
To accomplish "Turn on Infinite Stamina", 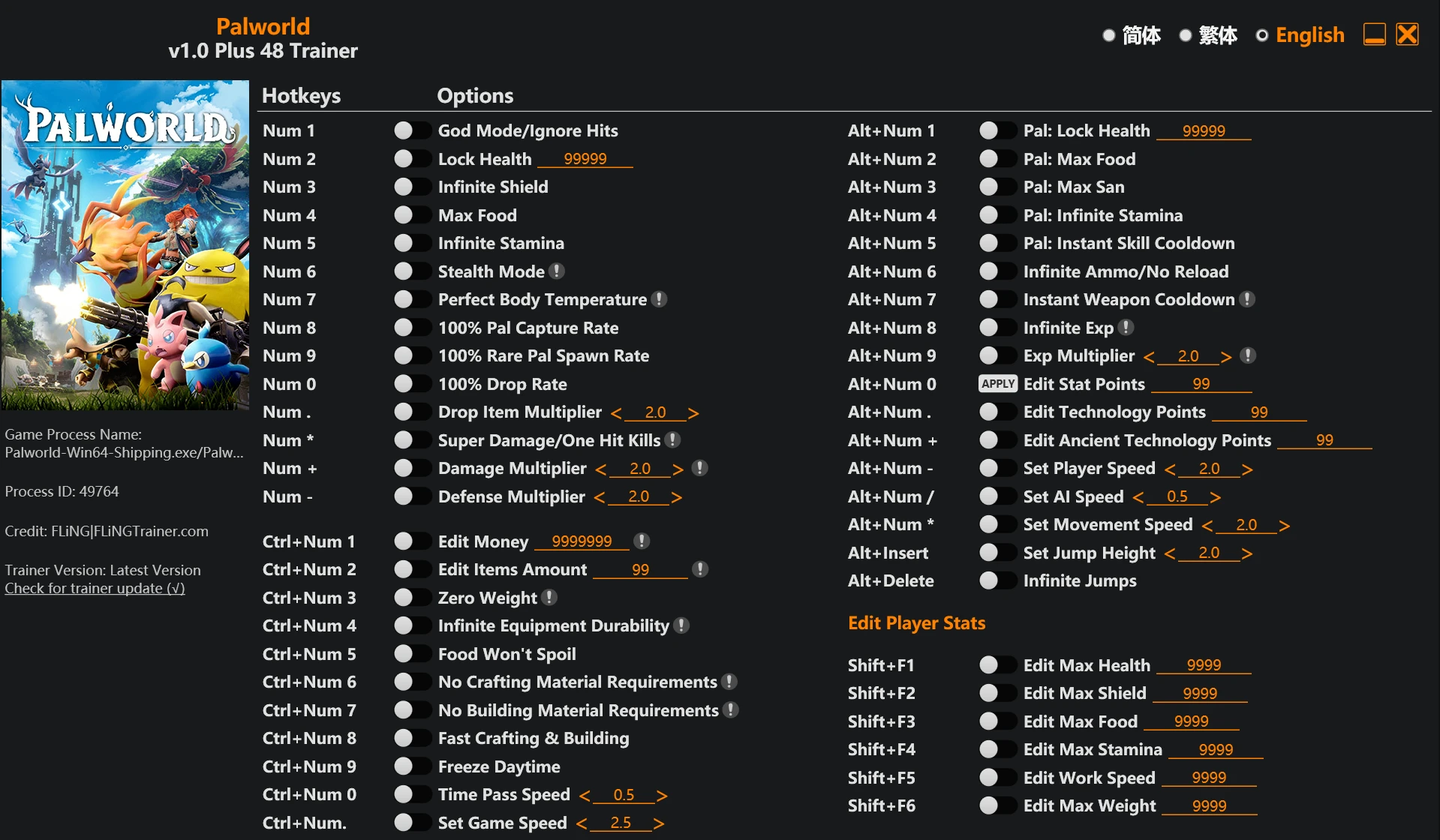I will (x=412, y=243).
